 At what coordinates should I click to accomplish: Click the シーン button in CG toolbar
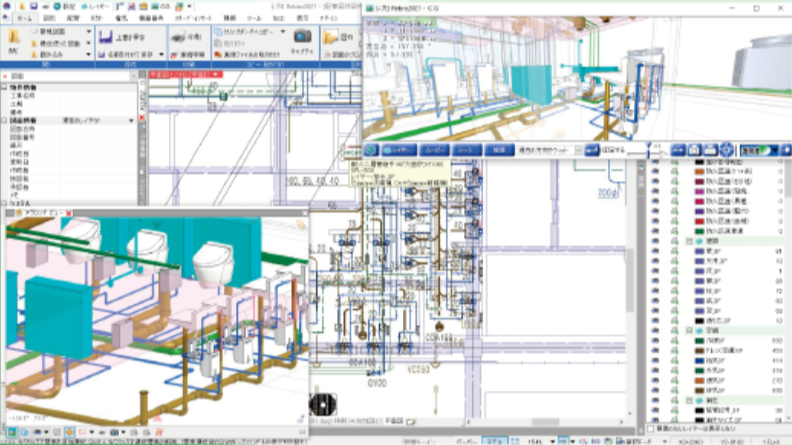point(466,150)
